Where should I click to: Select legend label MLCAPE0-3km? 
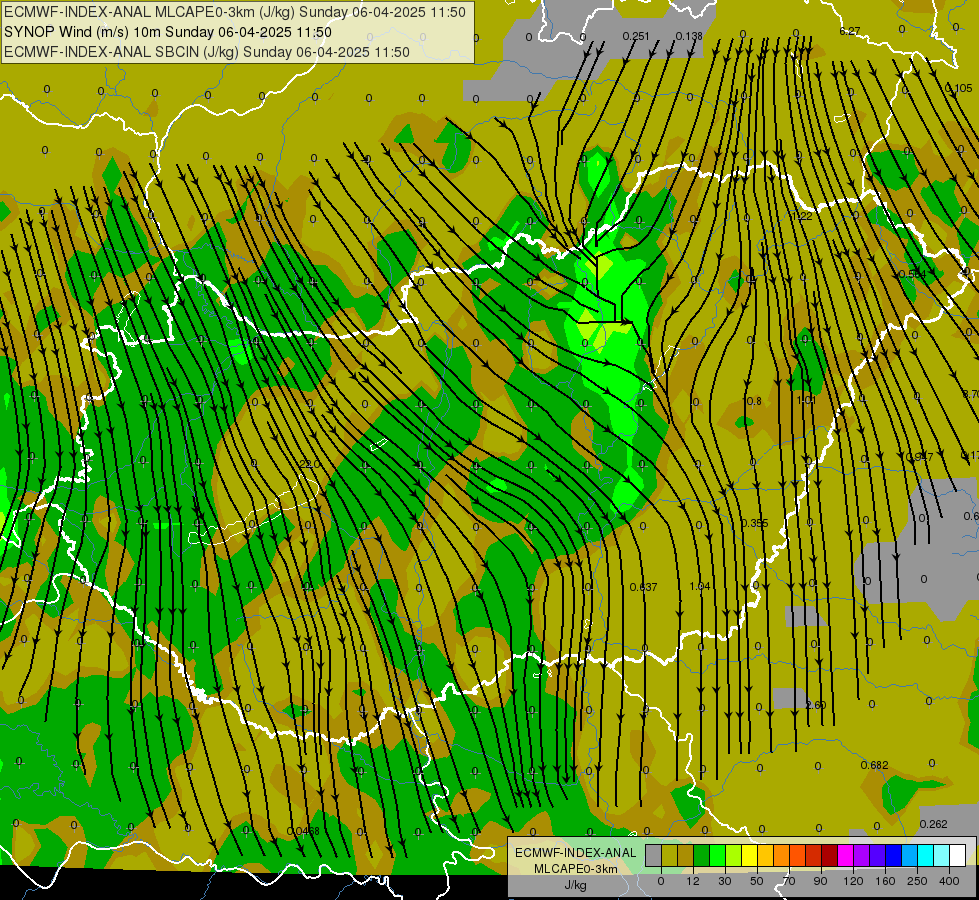click(x=575, y=869)
